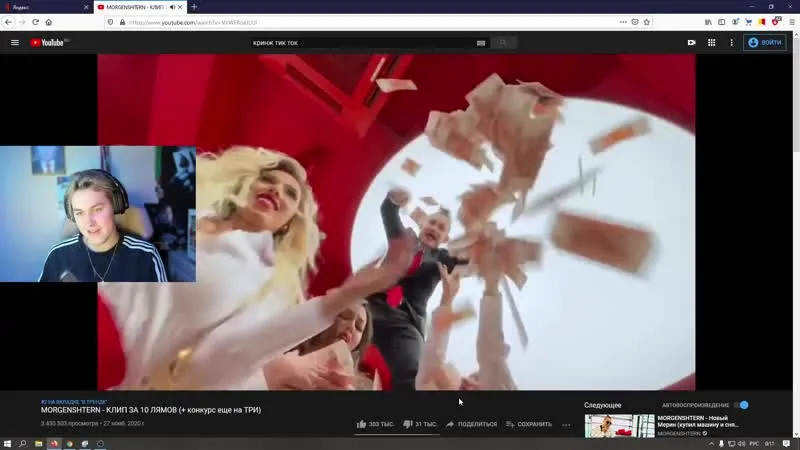Mute the tab via speaker icon
Viewport: 800px width, 450px height.
point(172,7)
